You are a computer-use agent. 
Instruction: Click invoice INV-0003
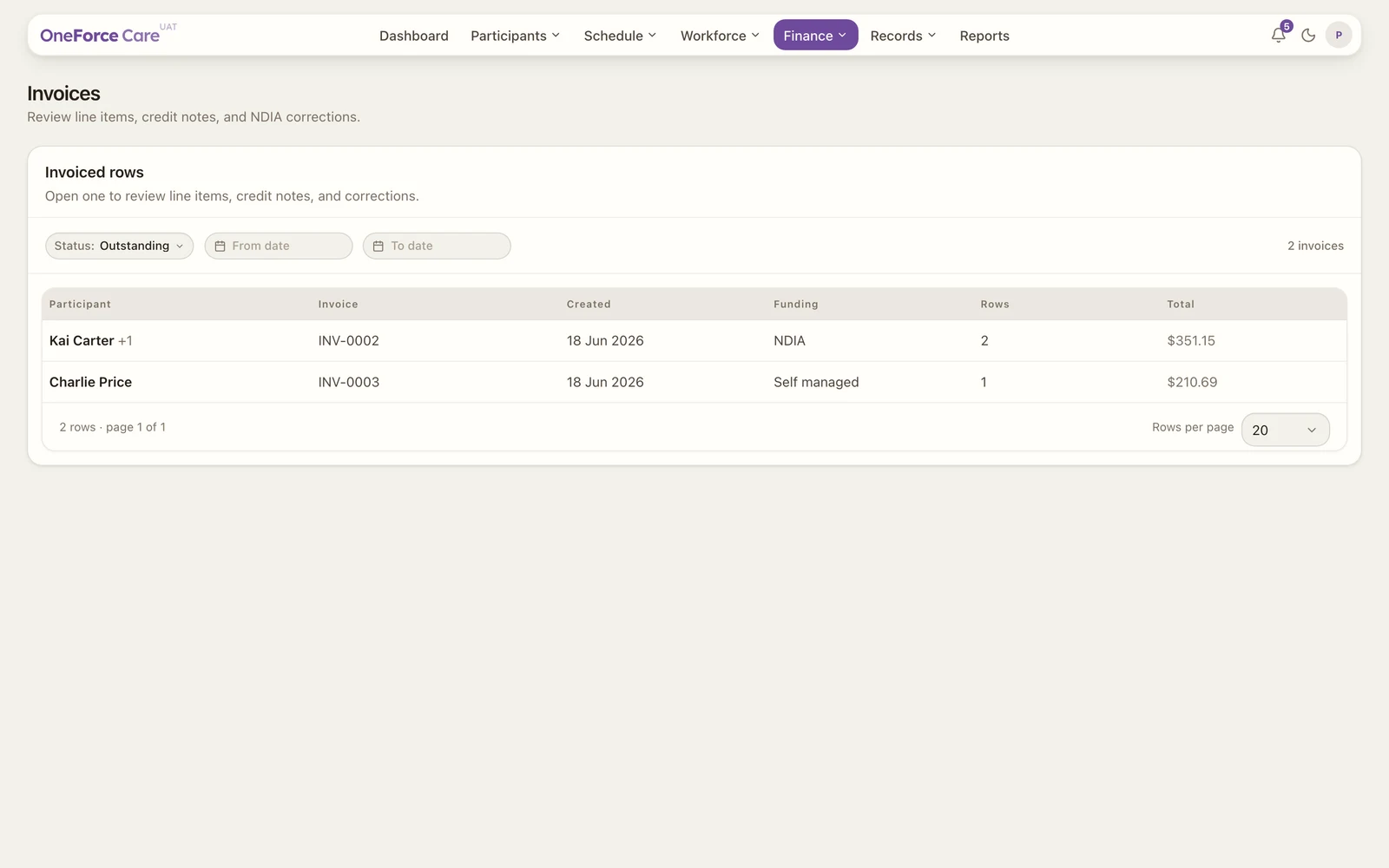pos(349,382)
